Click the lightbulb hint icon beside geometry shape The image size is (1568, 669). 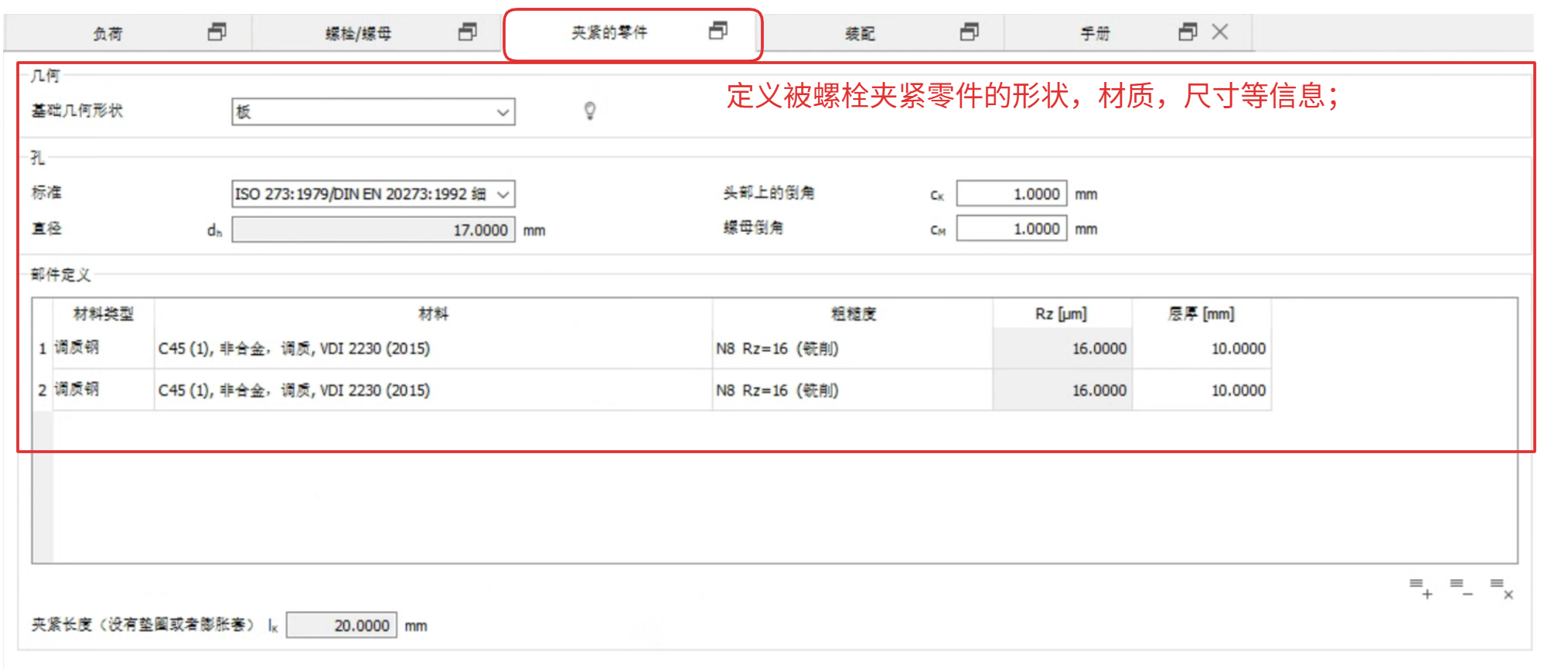coord(590,111)
